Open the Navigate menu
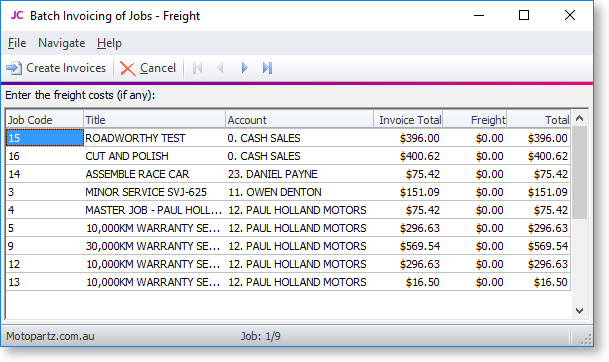This screenshot has width=609, height=362. pos(61,43)
